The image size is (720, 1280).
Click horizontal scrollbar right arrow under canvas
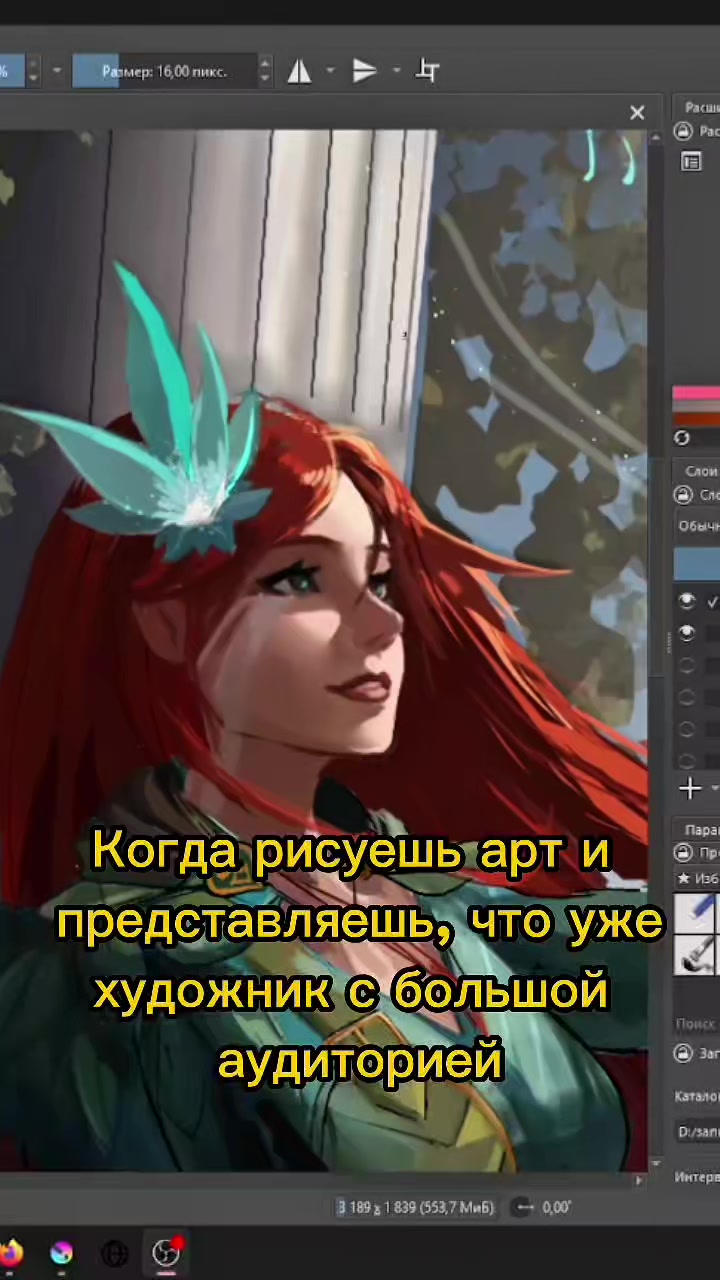pos(639,1180)
